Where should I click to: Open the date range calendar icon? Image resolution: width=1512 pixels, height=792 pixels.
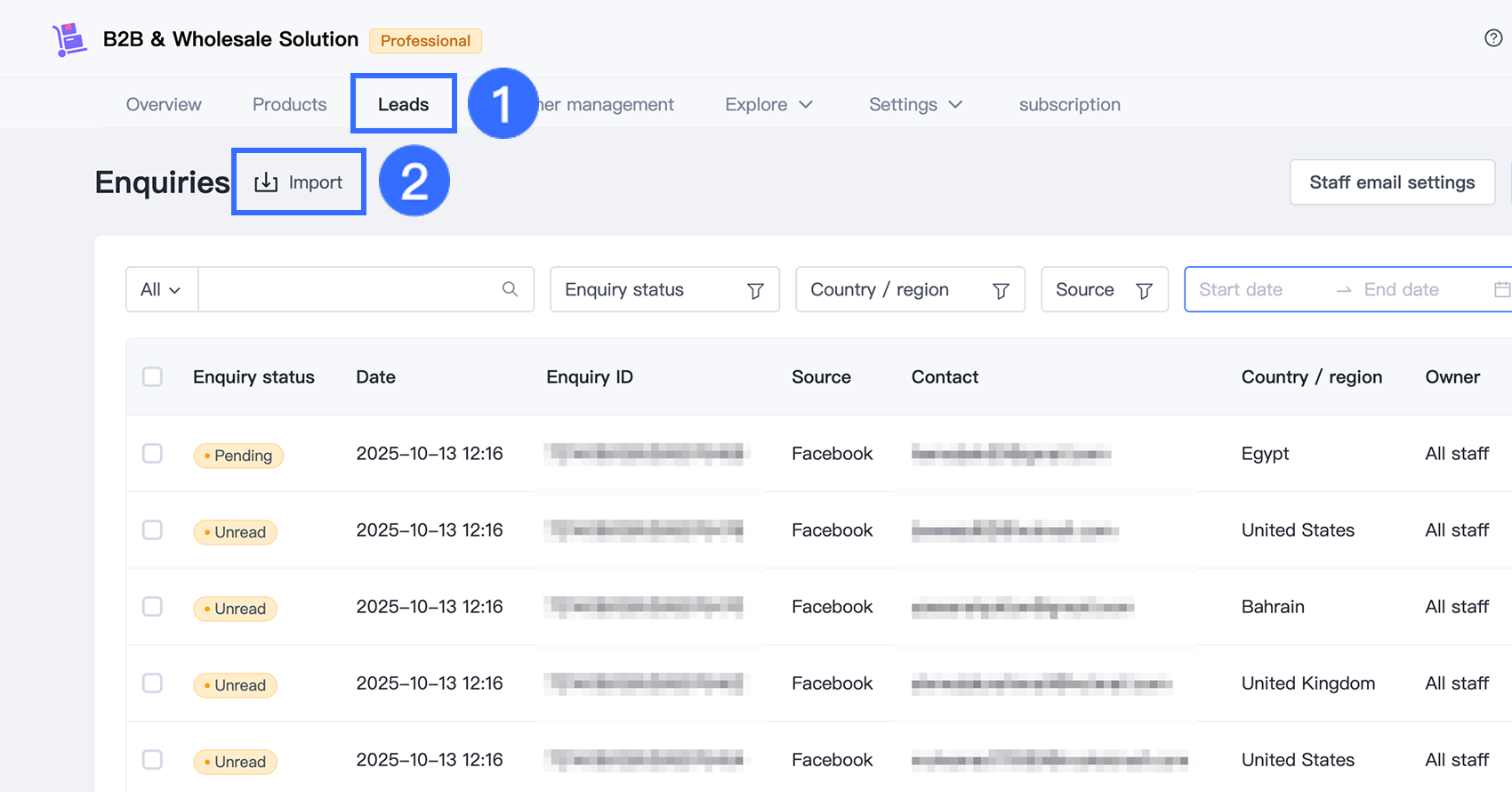(1501, 289)
